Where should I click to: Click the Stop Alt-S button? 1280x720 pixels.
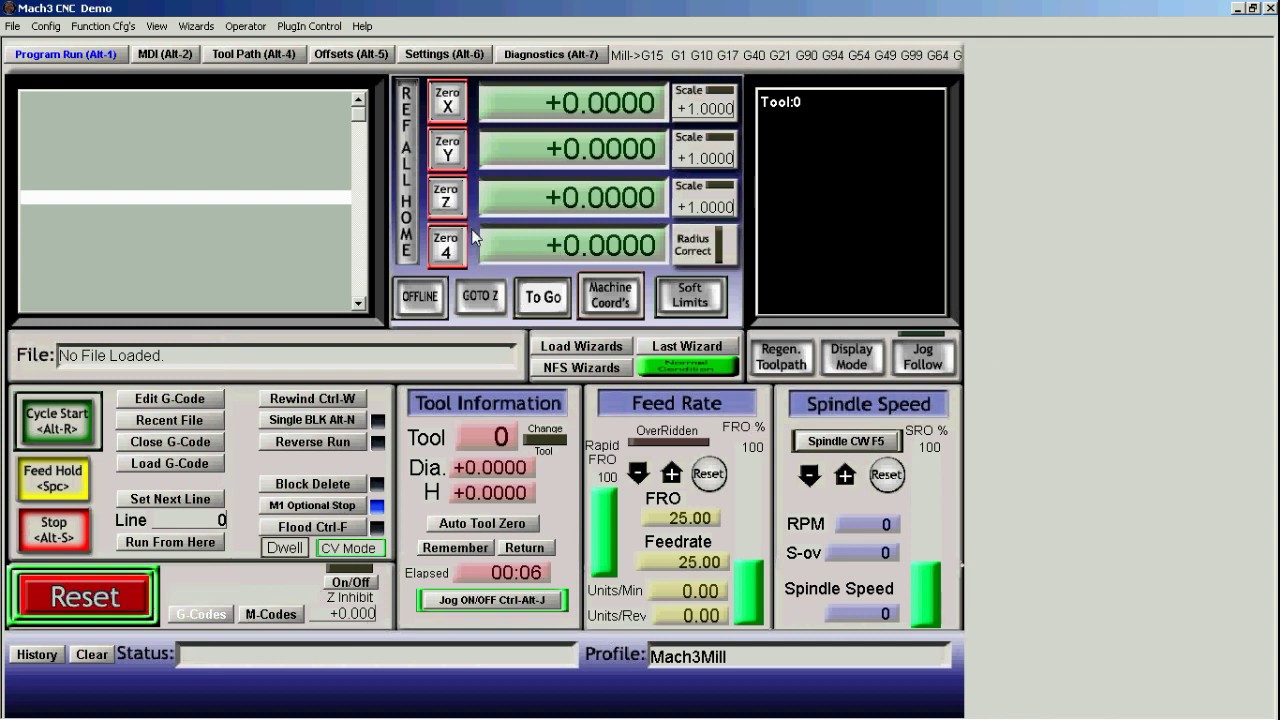click(53, 530)
